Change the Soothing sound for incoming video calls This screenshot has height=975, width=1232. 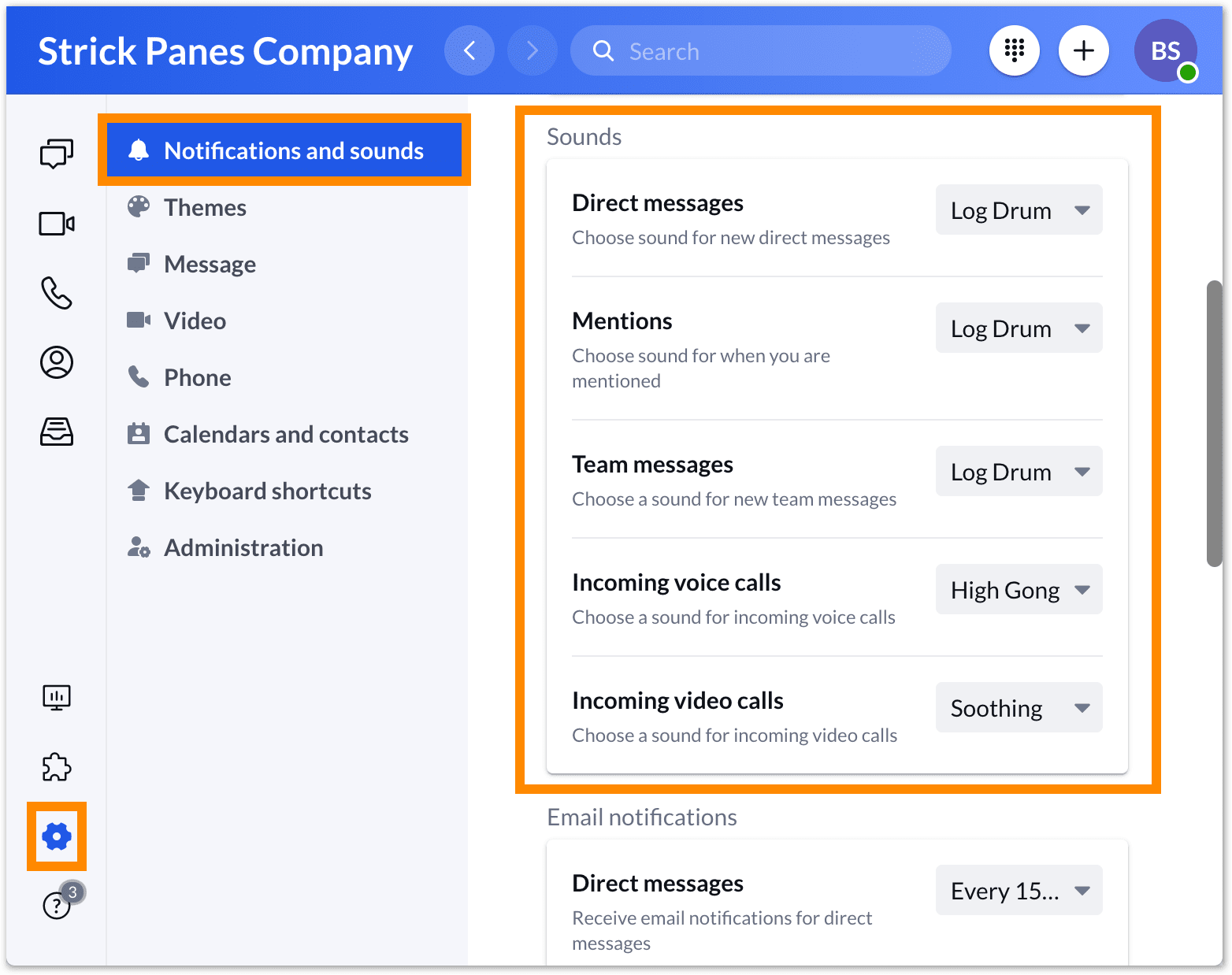1019,707
